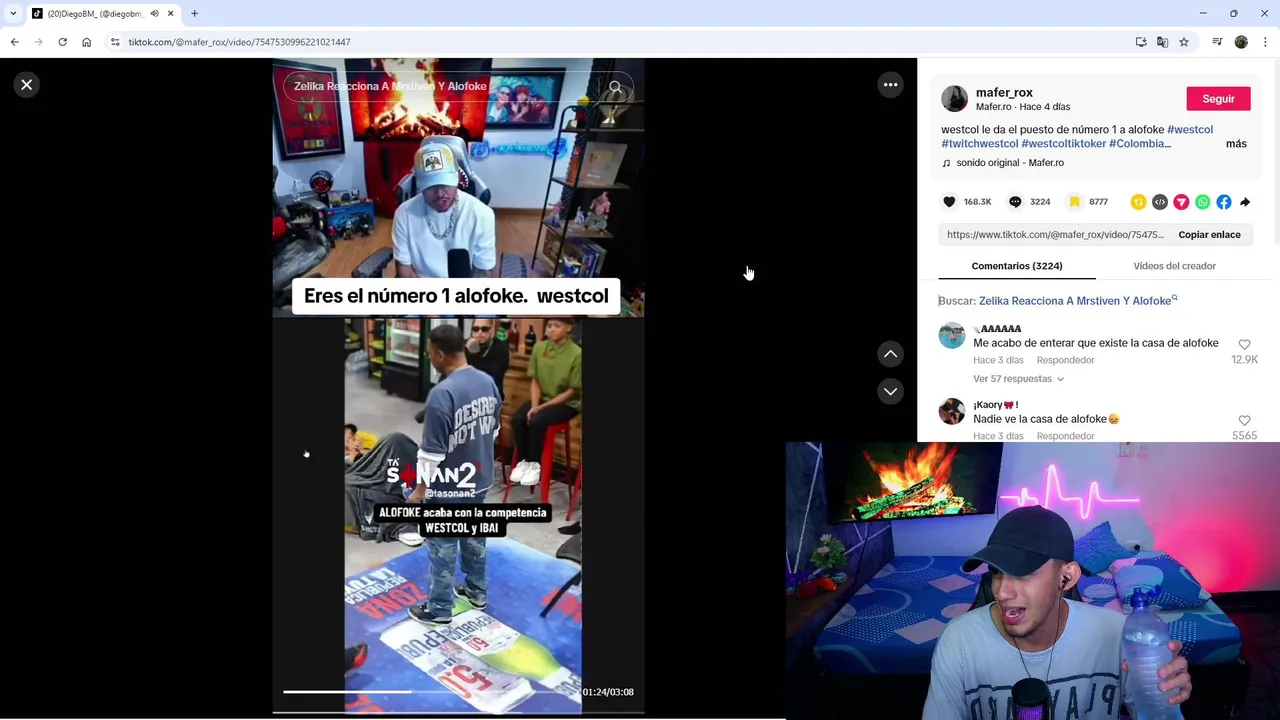Open Chrome three-dot menu
This screenshot has width=1280, height=720.
click(x=1265, y=42)
